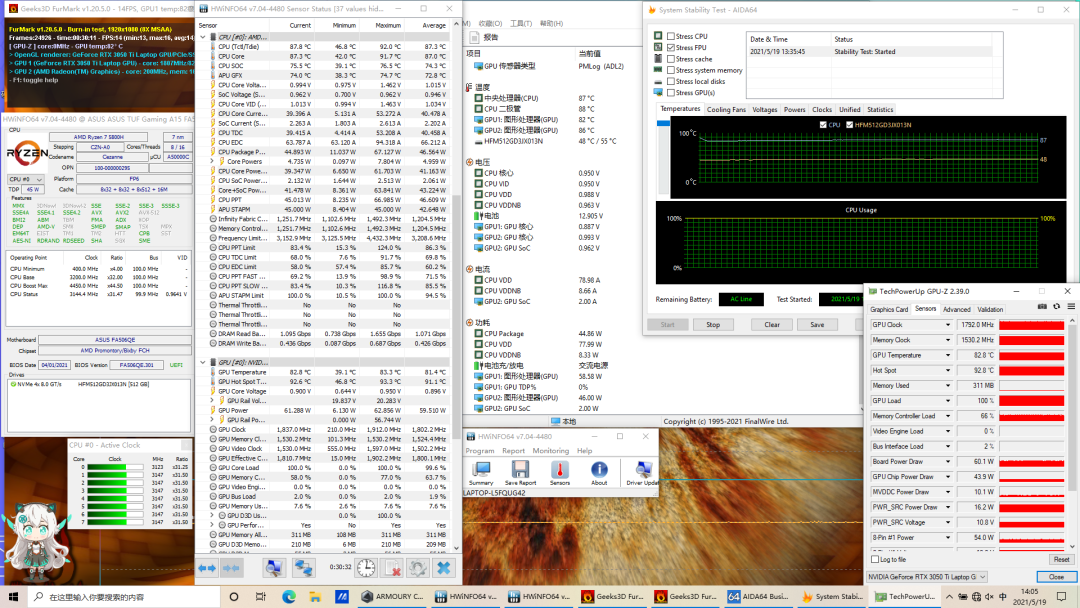Switch to Statistics tab
Viewport: 1080px width, 608px height.
[880, 109]
